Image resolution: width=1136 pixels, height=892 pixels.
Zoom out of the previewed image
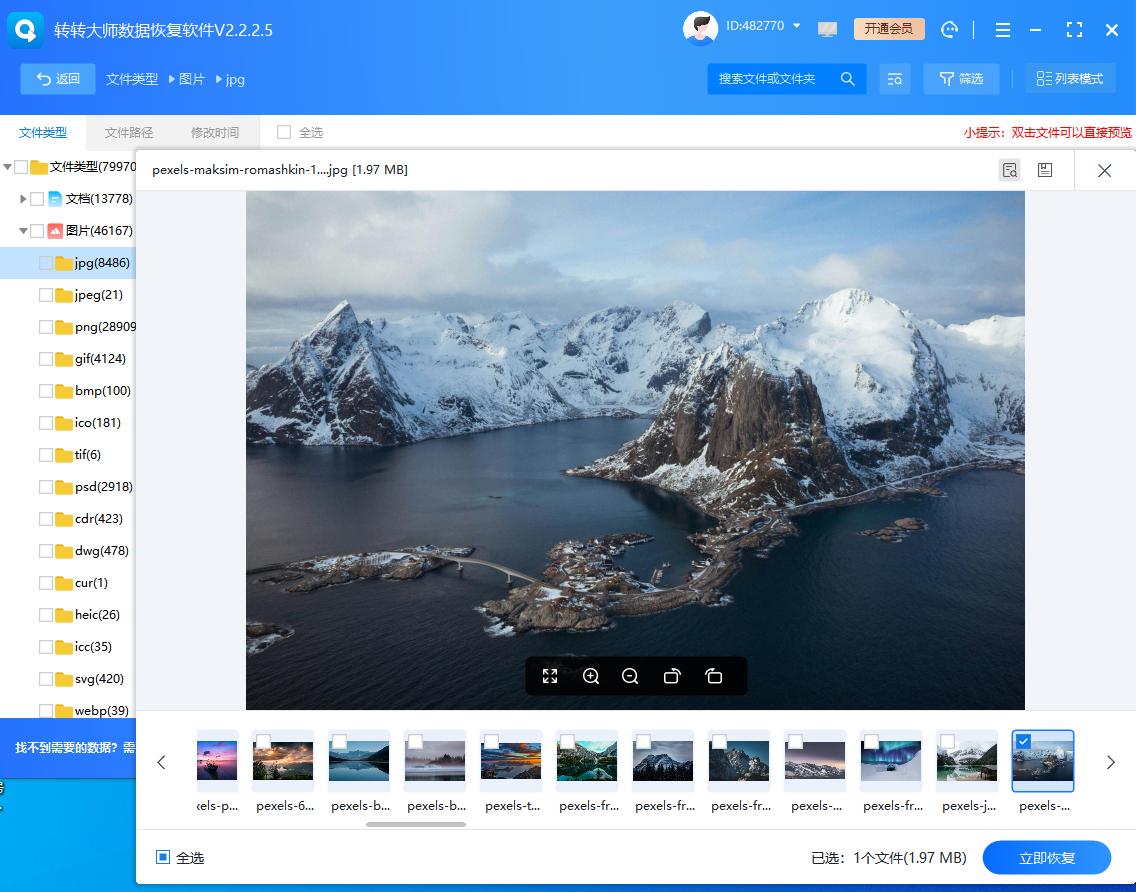click(x=630, y=676)
